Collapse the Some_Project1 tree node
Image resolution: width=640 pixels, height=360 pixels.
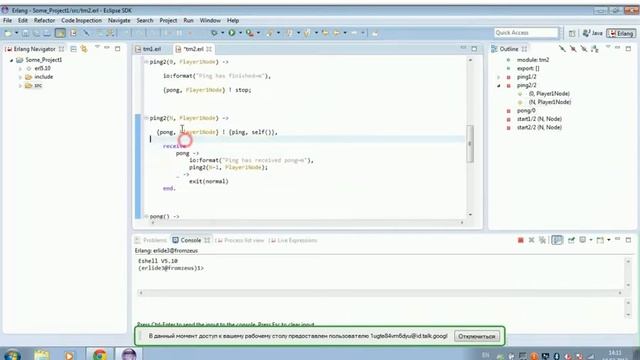[x=11, y=60]
